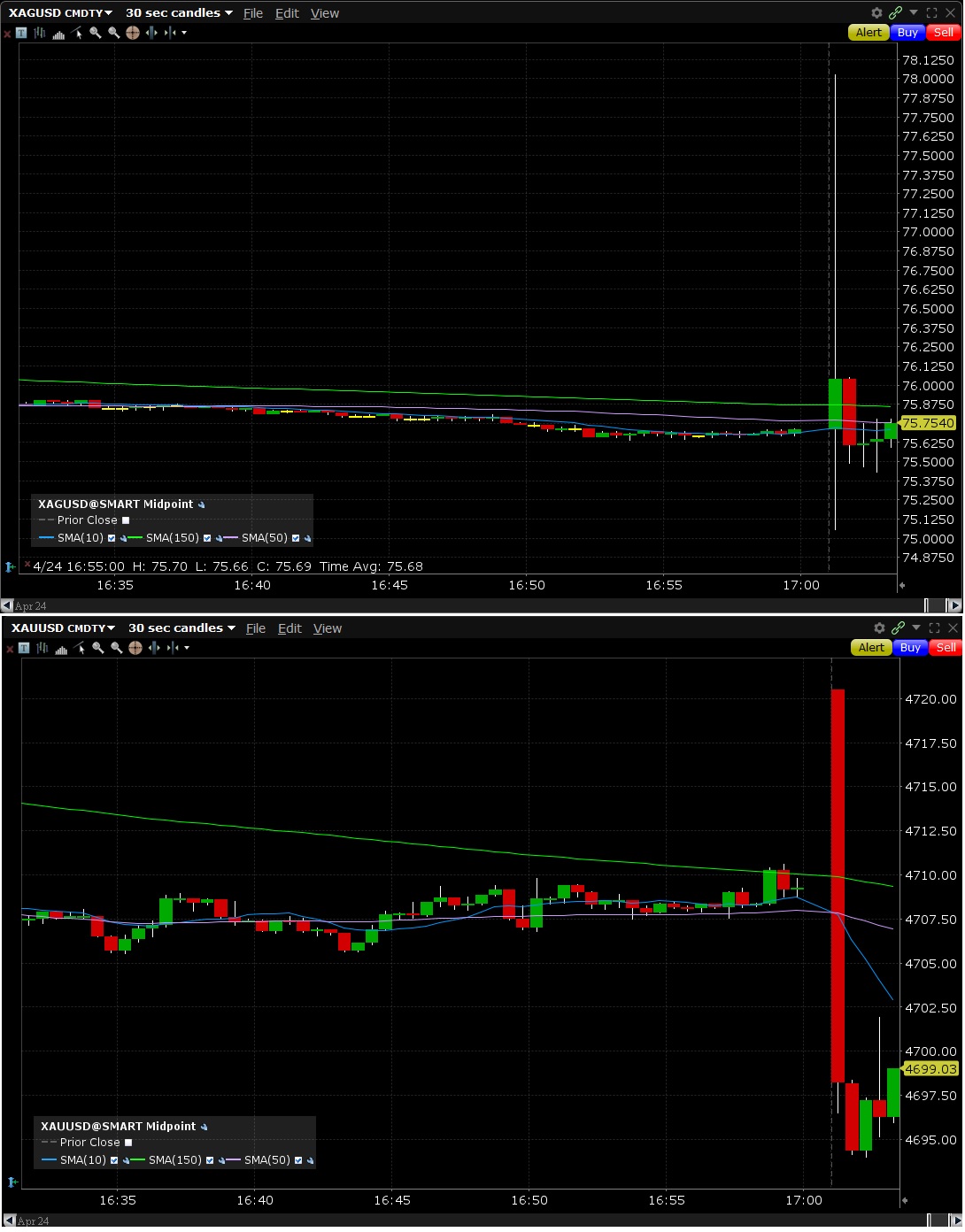This screenshot has height=1232, width=965.
Task: Click Buy button in XAGUSD chart
Action: (907, 33)
